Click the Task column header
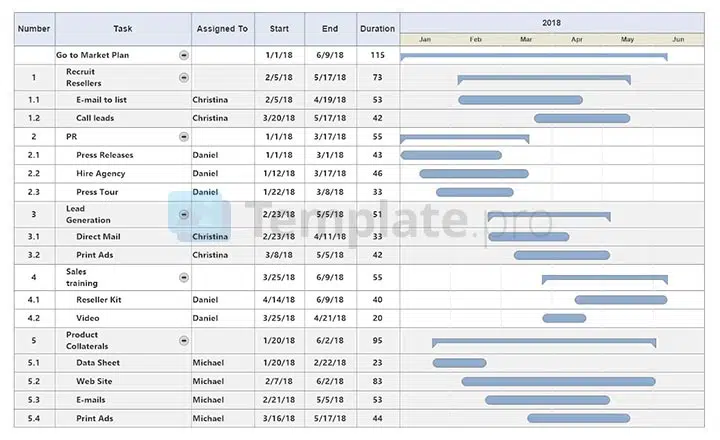720x440 pixels. point(123,29)
